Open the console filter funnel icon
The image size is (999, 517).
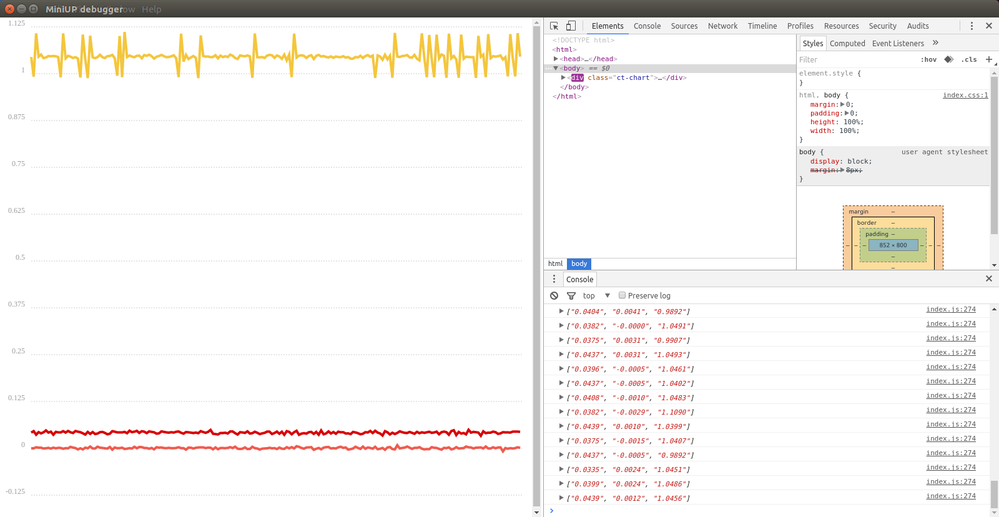point(571,296)
